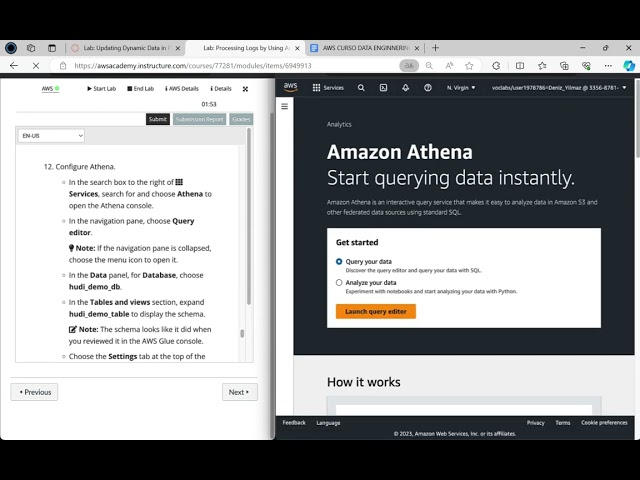
Task: View site information lock icon
Action: 63,65
